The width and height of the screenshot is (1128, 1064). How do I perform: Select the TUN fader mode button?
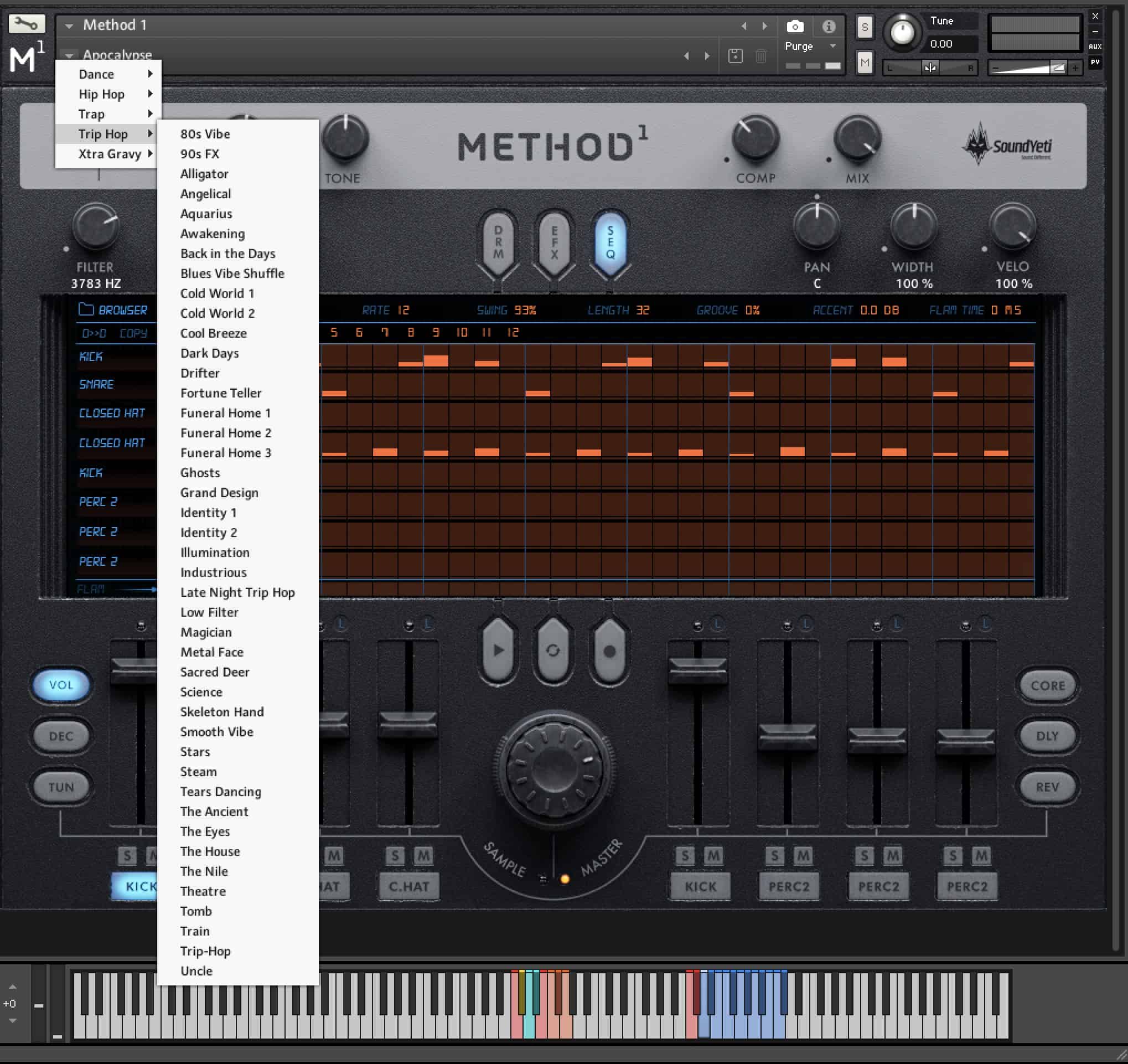61,787
